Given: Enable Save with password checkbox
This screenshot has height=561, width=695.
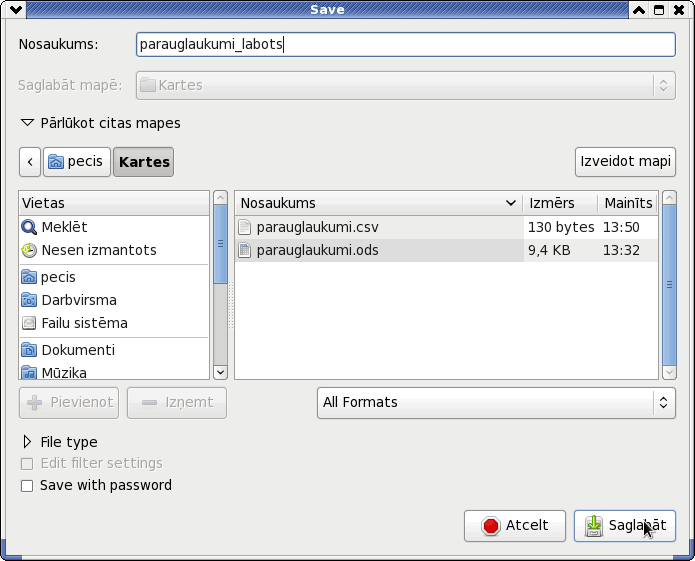Looking at the screenshot, I should [x=27, y=486].
